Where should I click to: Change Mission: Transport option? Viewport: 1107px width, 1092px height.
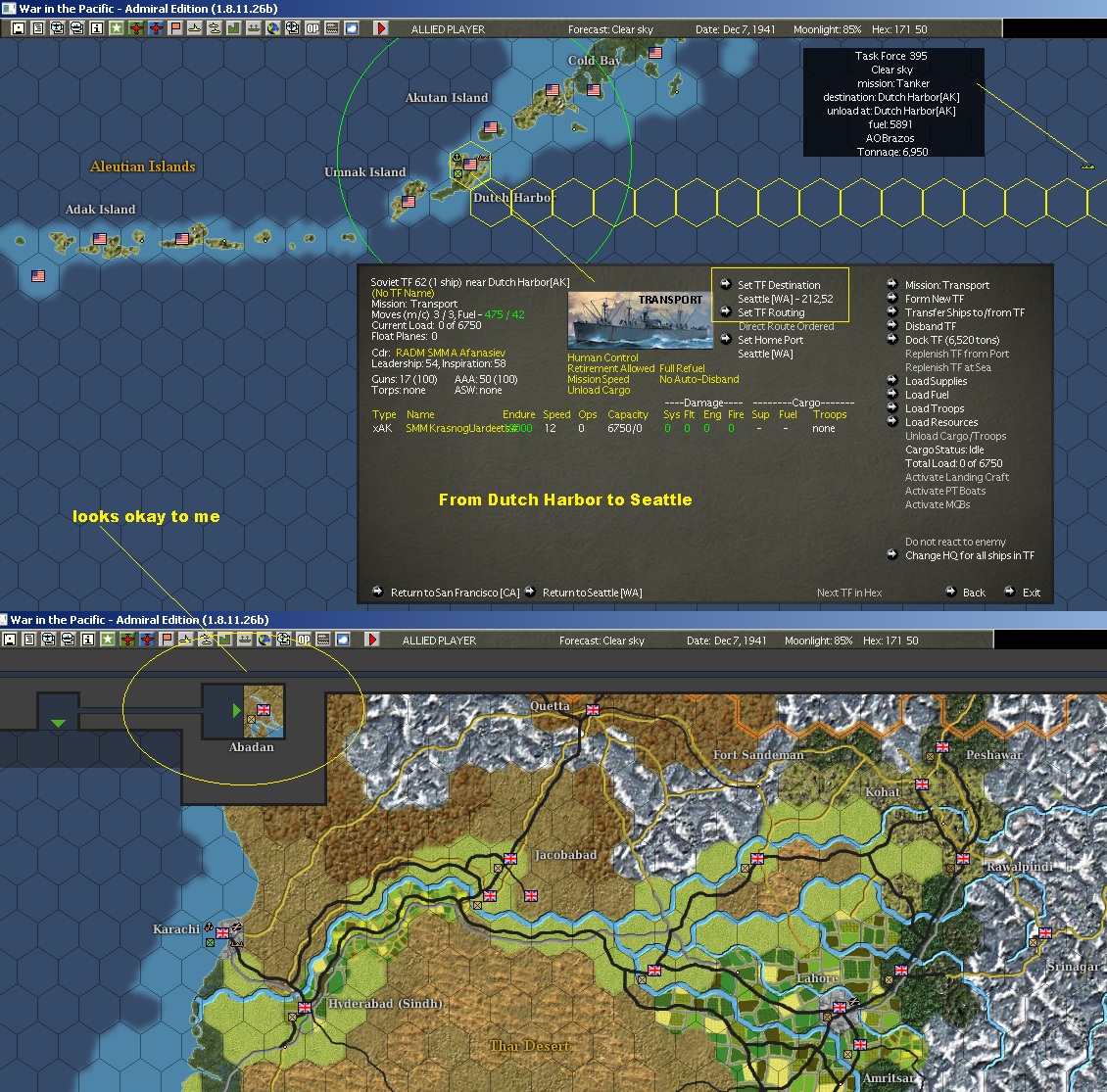click(946, 285)
